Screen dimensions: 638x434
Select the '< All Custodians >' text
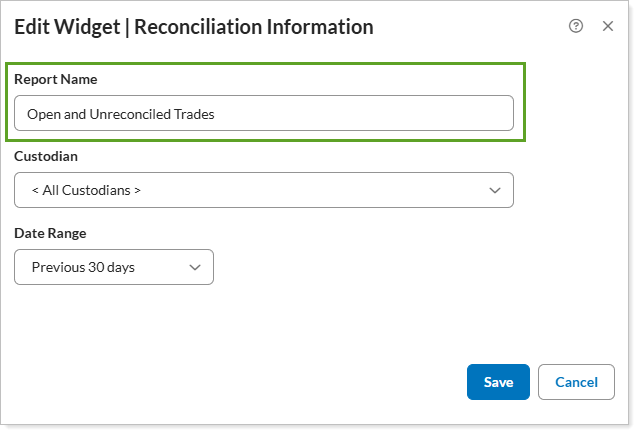click(x=87, y=190)
